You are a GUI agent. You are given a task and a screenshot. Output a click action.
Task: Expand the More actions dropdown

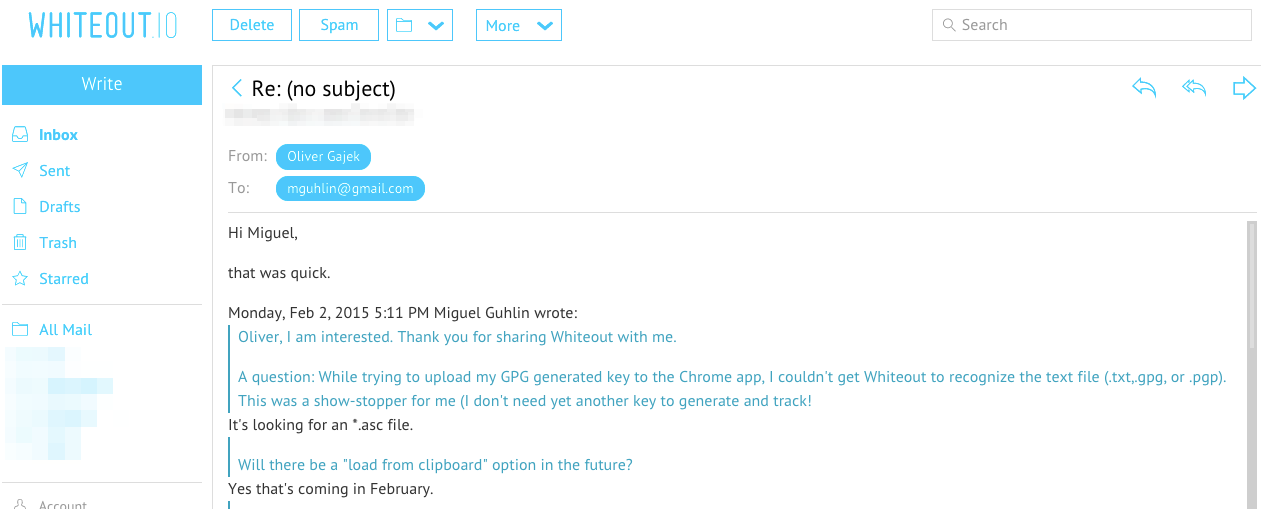(518, 26)
